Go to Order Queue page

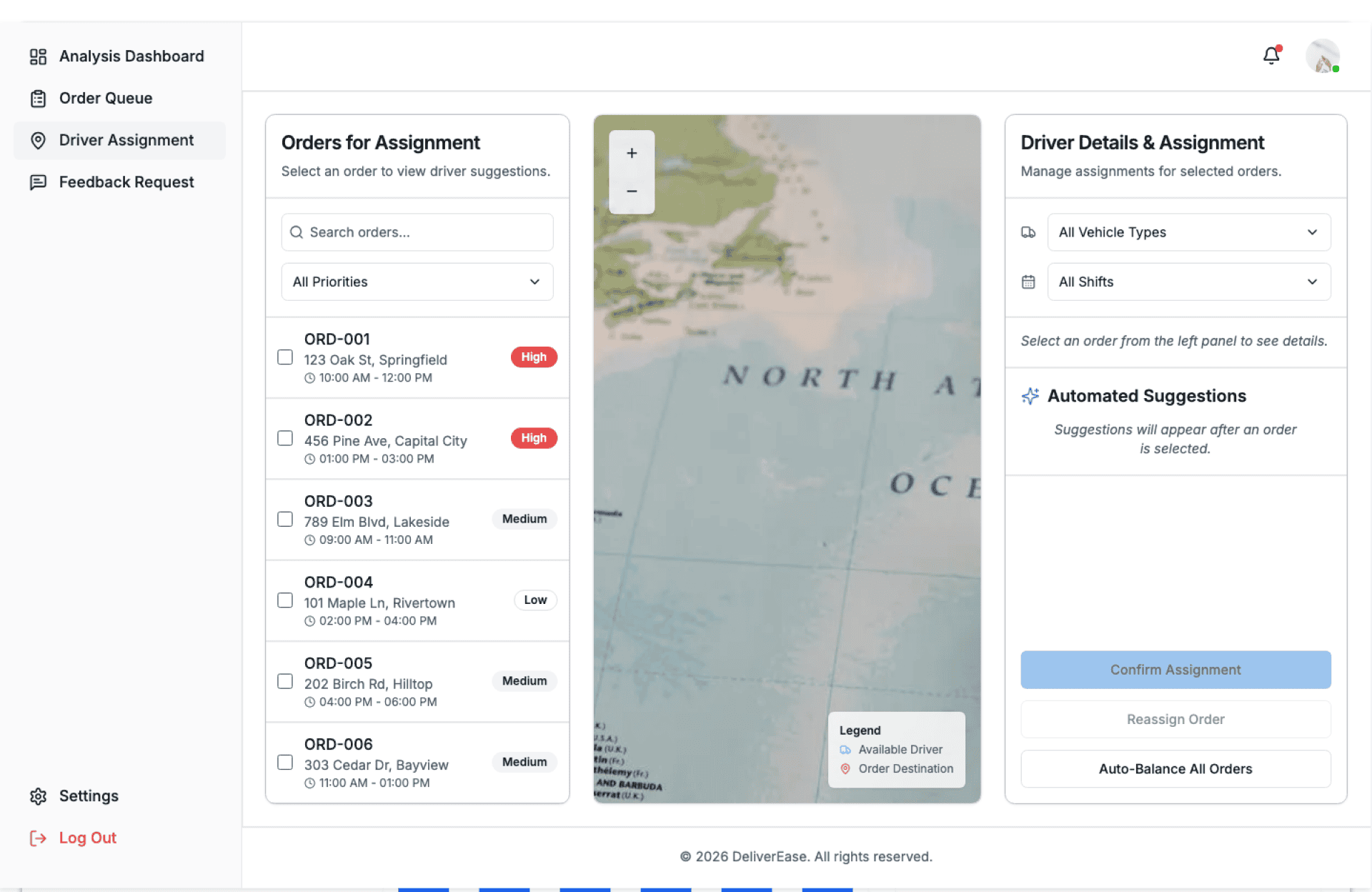click(x=106, y=99)
